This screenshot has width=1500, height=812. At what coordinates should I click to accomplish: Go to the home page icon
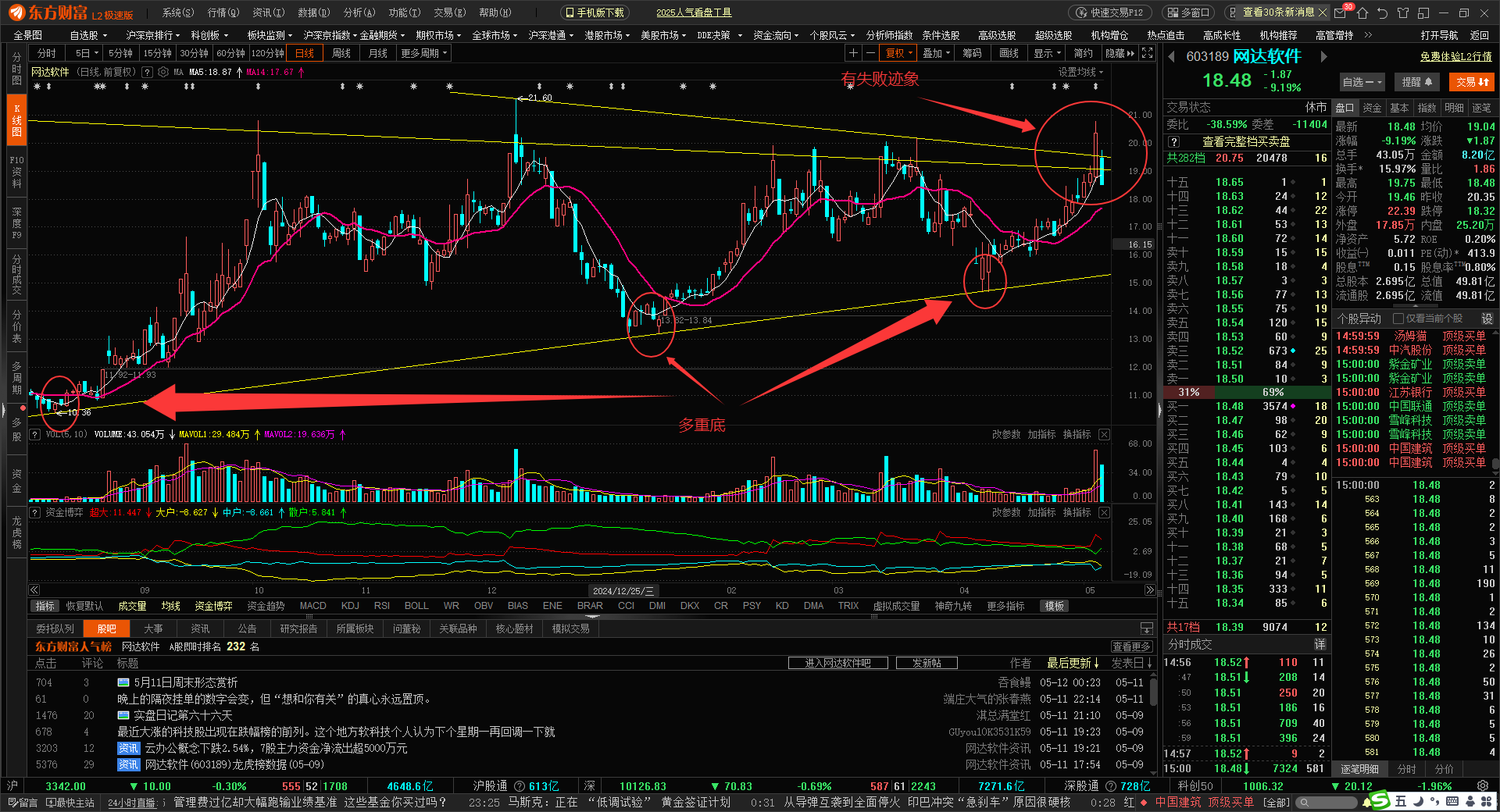click(x=1362, y=12)
